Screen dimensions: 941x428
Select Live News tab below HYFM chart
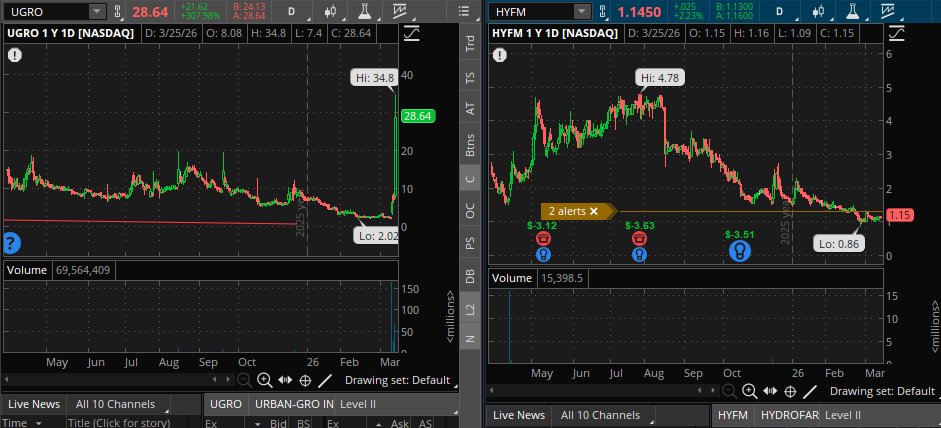point(519,415)
